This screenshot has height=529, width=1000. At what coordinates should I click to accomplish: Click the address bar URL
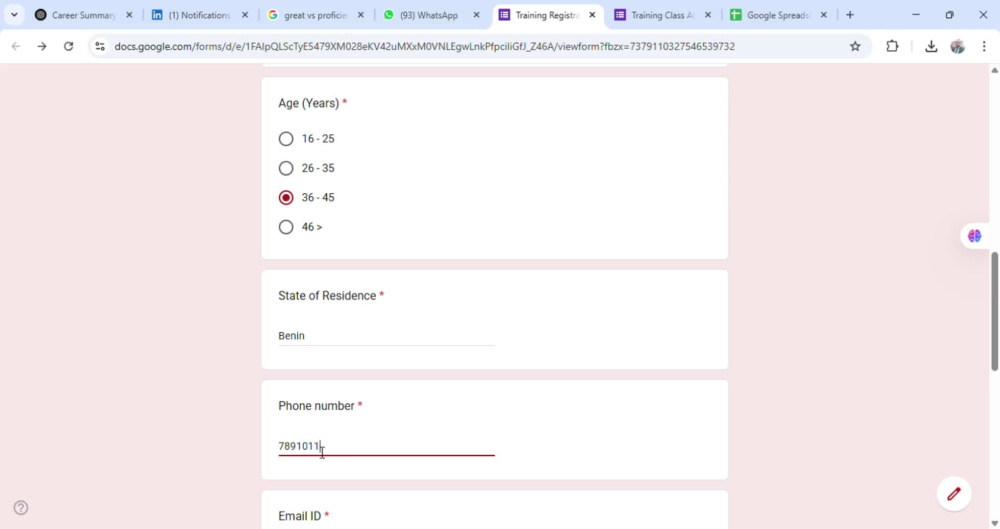pyautogui.click(x=425, y=46)
